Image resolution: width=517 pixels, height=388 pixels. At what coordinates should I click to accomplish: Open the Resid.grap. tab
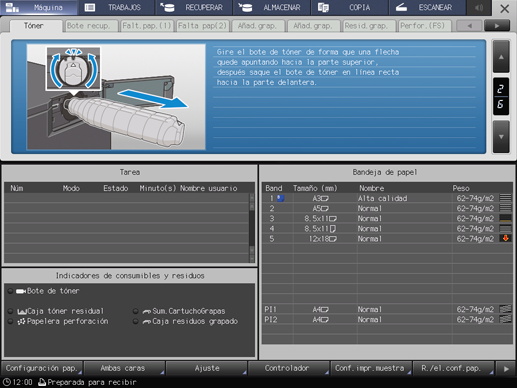coord(369,26)
